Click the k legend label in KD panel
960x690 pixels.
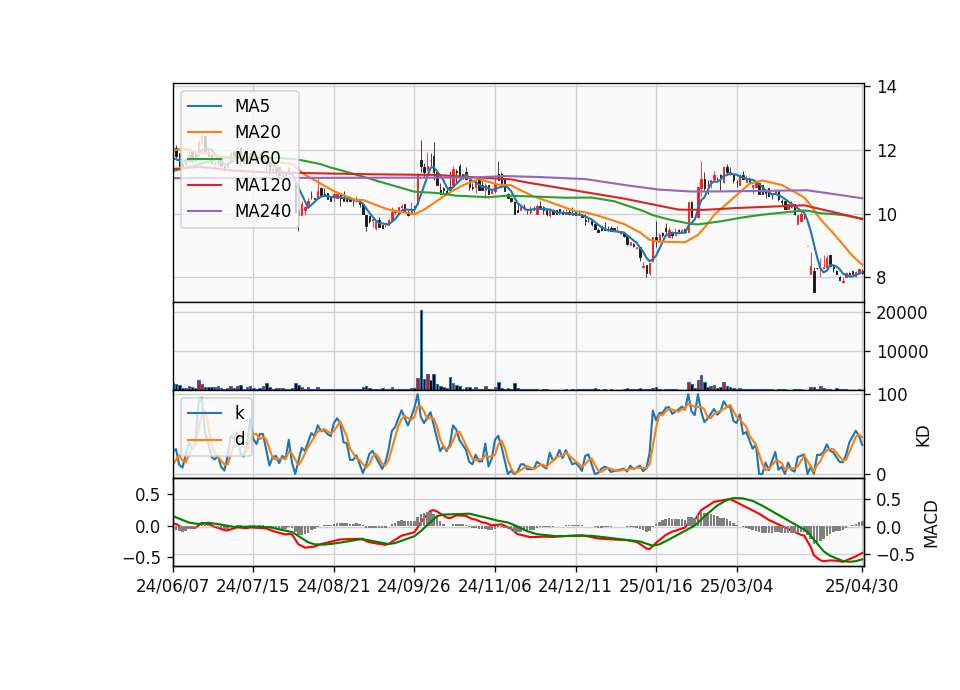tap(239, 413)
